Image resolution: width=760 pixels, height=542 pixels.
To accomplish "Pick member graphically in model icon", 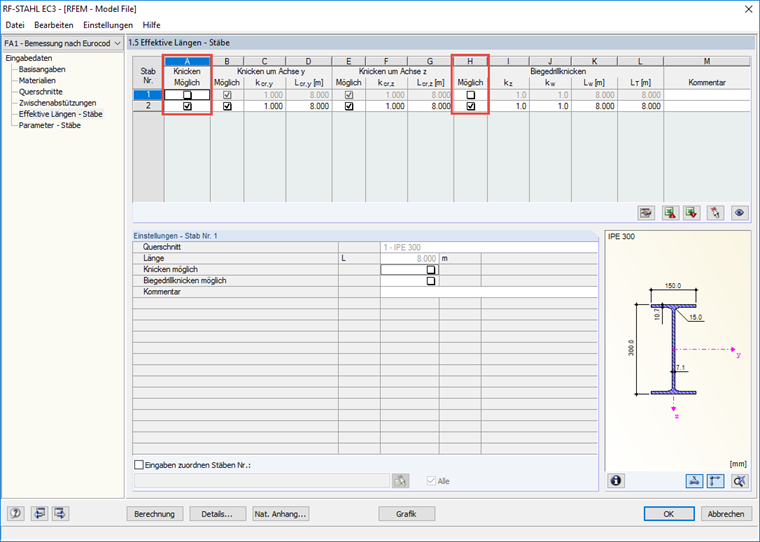I will [715, 213].
